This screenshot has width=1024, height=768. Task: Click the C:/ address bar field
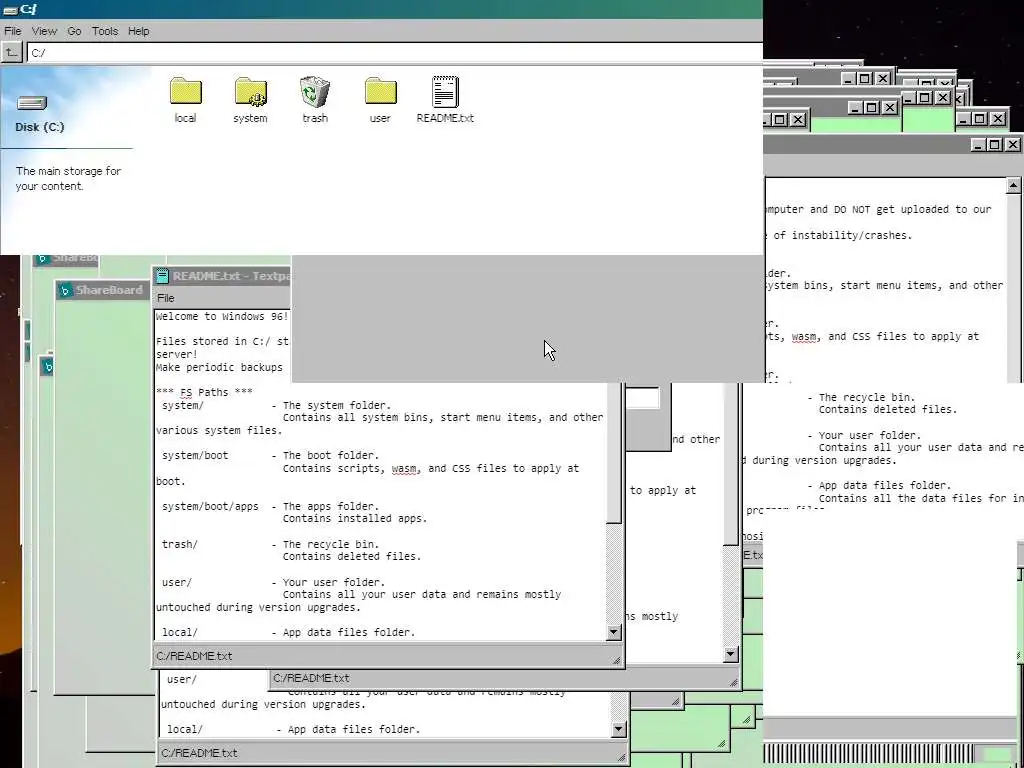(394, 53)
